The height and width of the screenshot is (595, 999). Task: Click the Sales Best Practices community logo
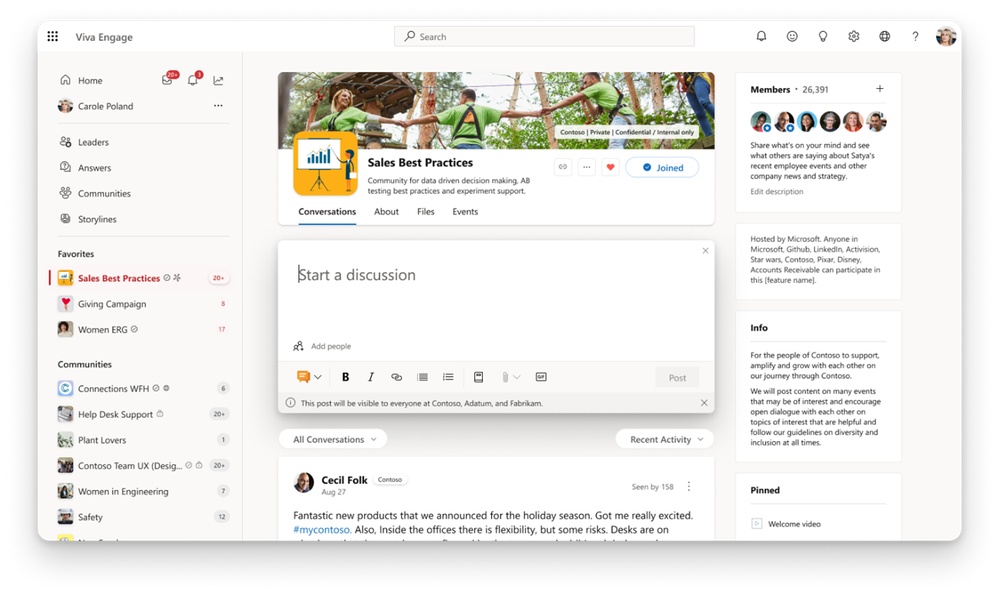[325, 163]
